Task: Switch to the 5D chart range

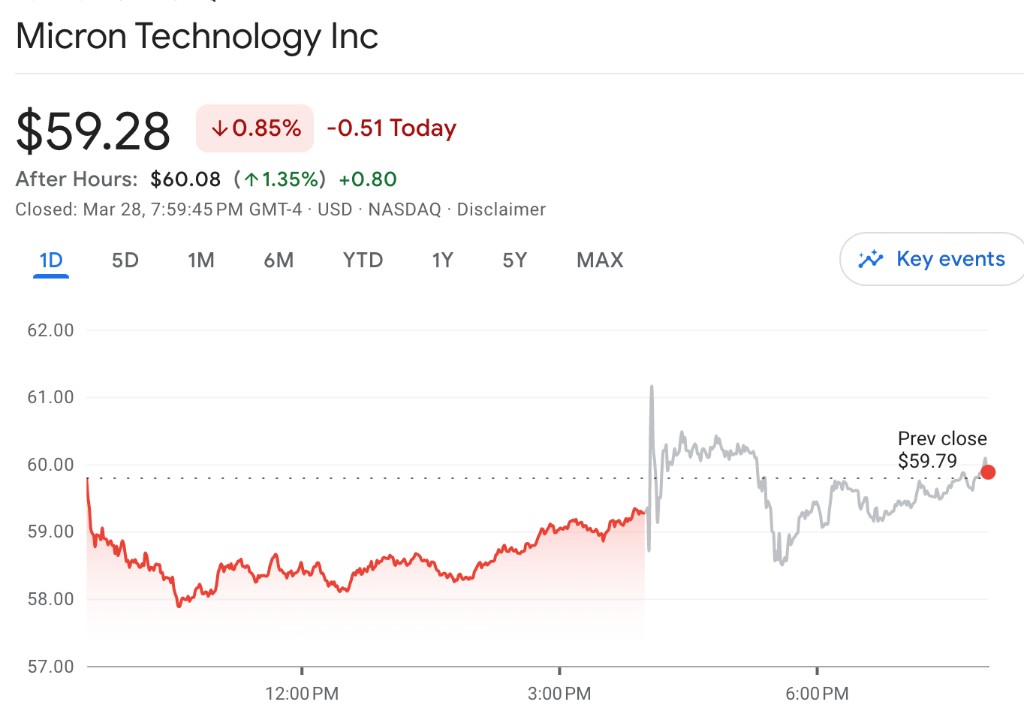Action: coord(125,260)
